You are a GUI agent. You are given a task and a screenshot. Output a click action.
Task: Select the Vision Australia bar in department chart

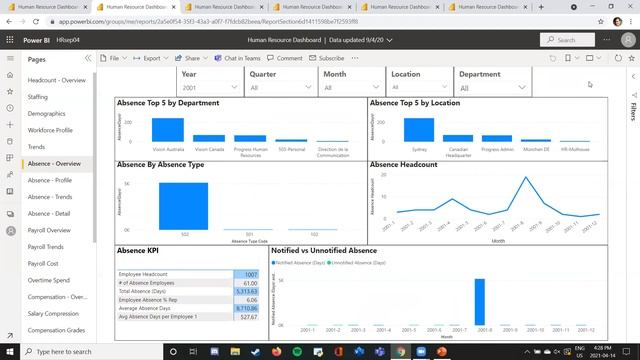point(168,130)
